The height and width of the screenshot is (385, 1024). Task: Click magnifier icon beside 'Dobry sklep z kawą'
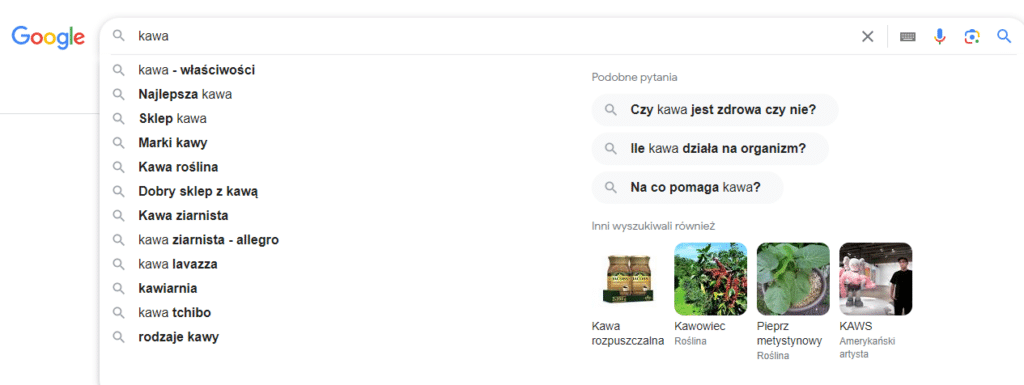118,191
